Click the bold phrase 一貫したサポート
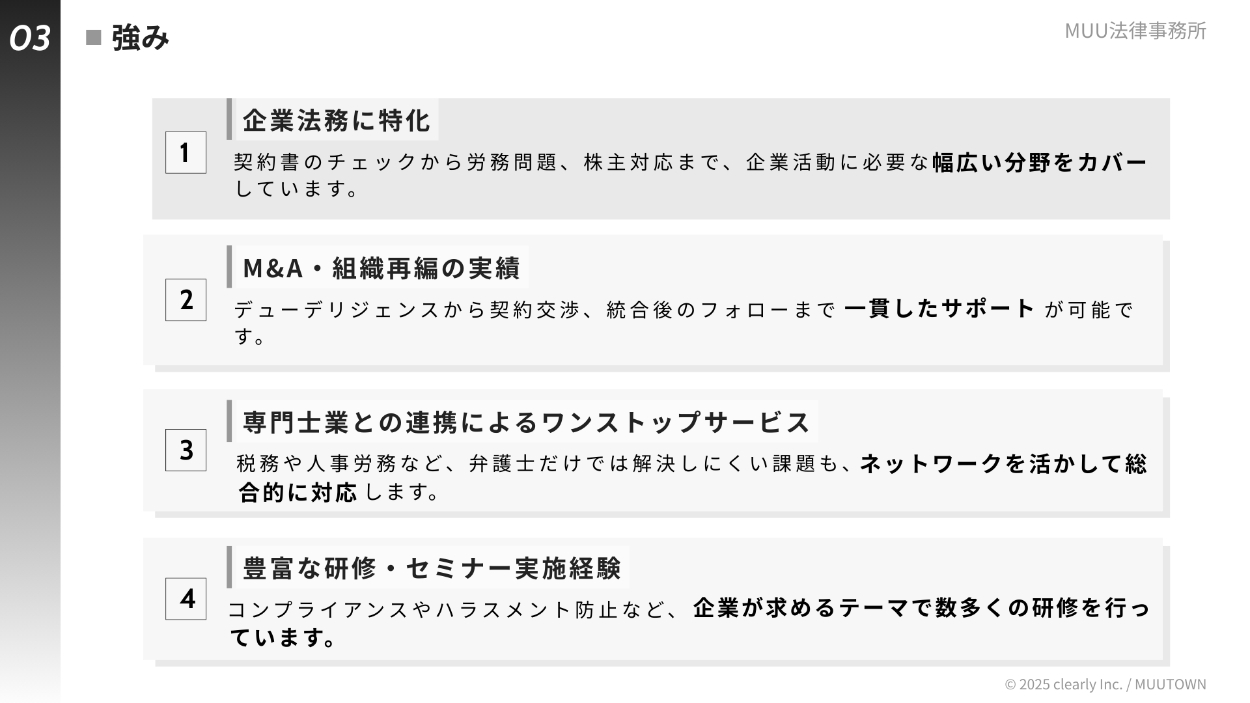This screenshot has height=703, width=1250. tap(939, 309)
